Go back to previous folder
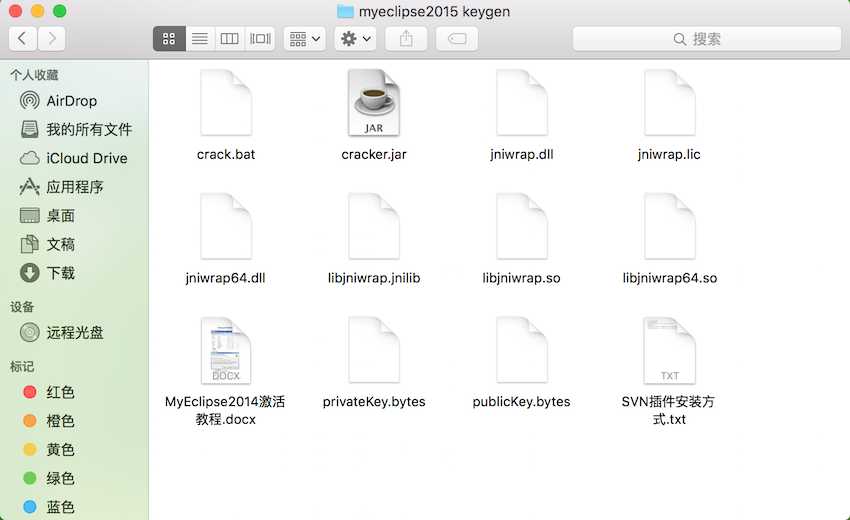850x520 pixels. (23, 38)
